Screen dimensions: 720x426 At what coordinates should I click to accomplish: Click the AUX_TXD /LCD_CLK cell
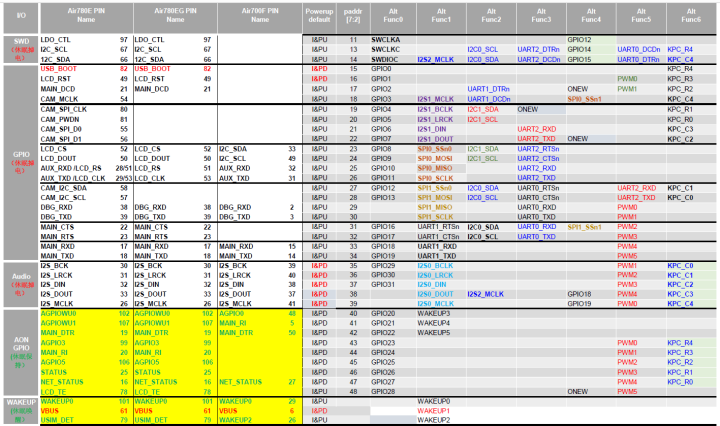point(73,178)
